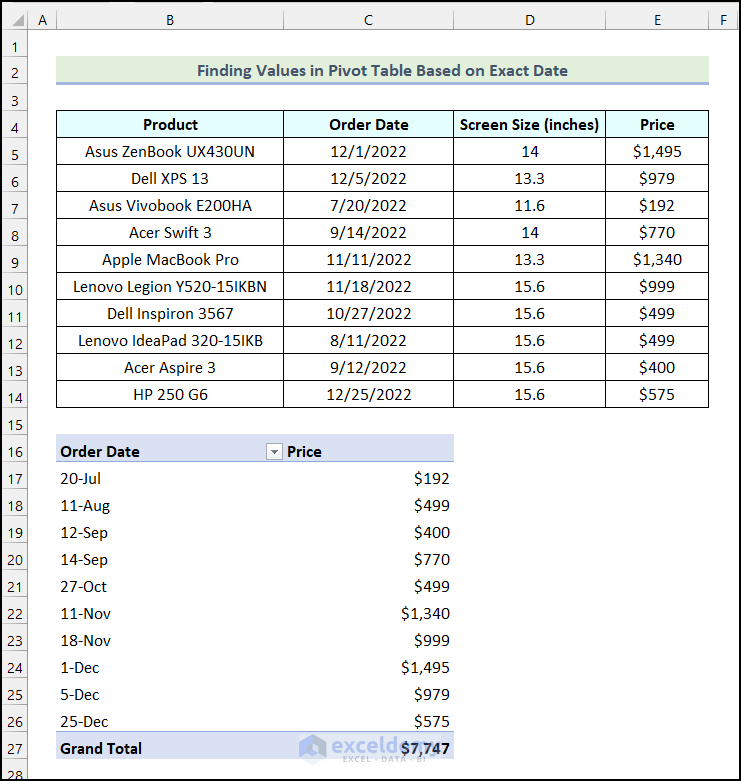Click row 16 header
741x781 pixels.
15,452
